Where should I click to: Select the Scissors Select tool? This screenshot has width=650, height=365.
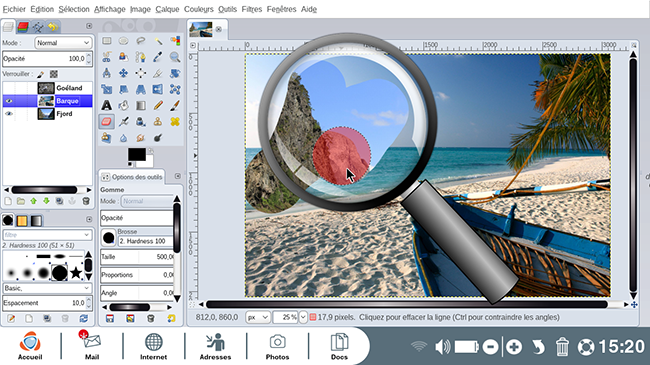[x=107, y=57]
